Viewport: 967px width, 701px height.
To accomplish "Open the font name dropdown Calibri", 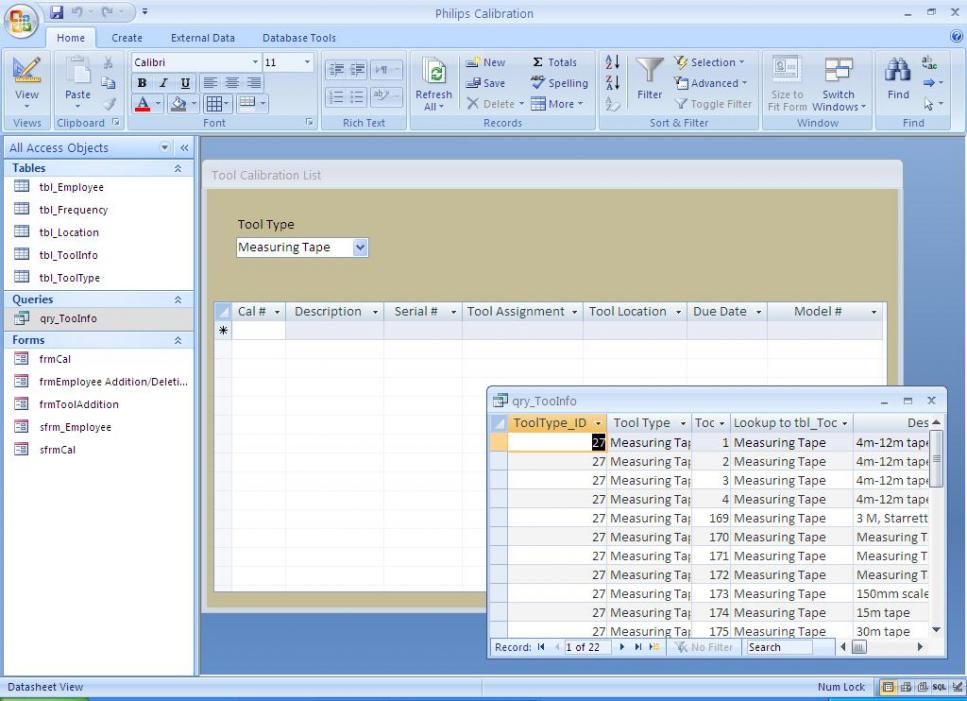I will click(255, 62).
